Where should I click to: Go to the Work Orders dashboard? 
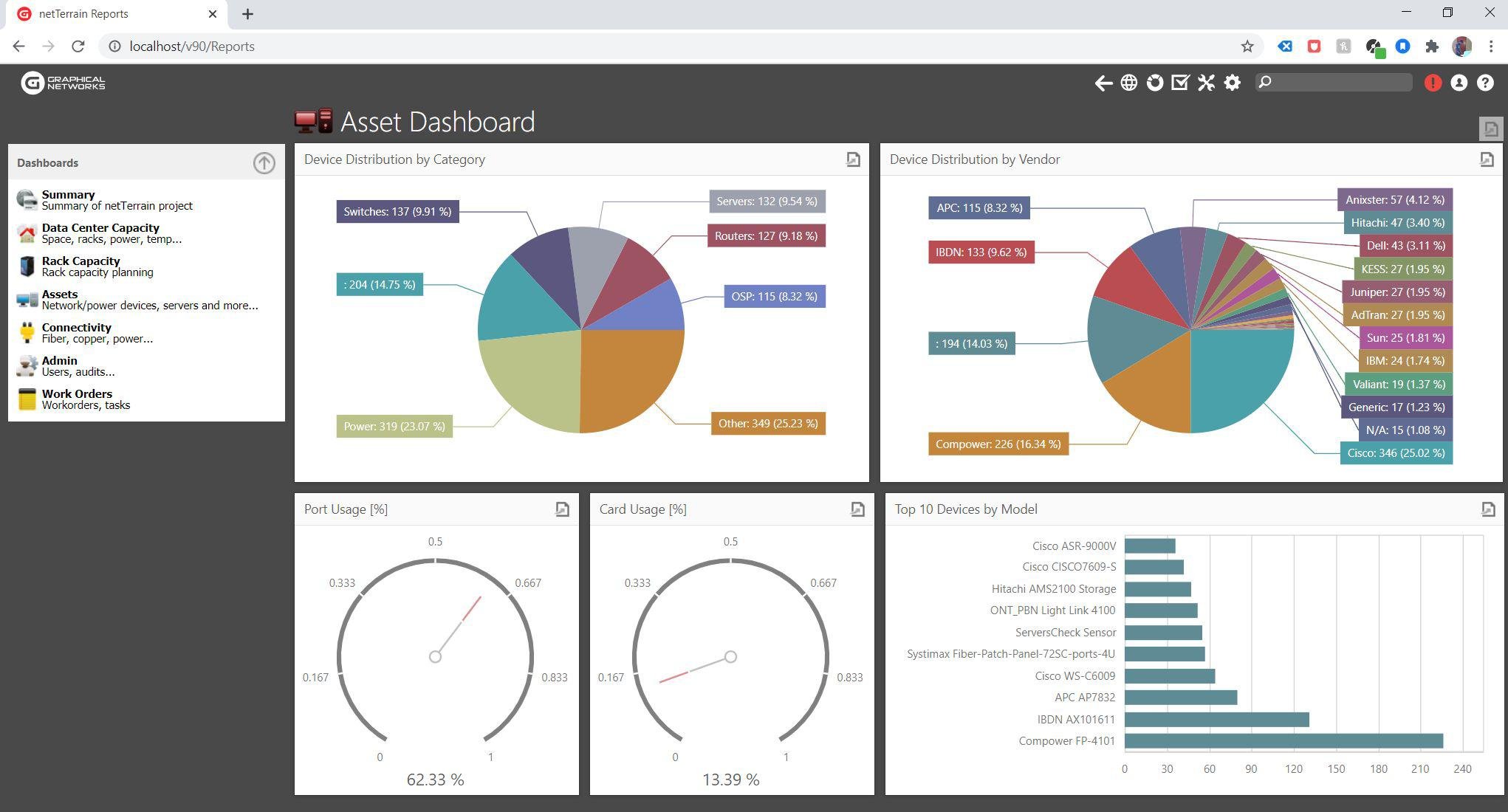[x=77, y=394]
